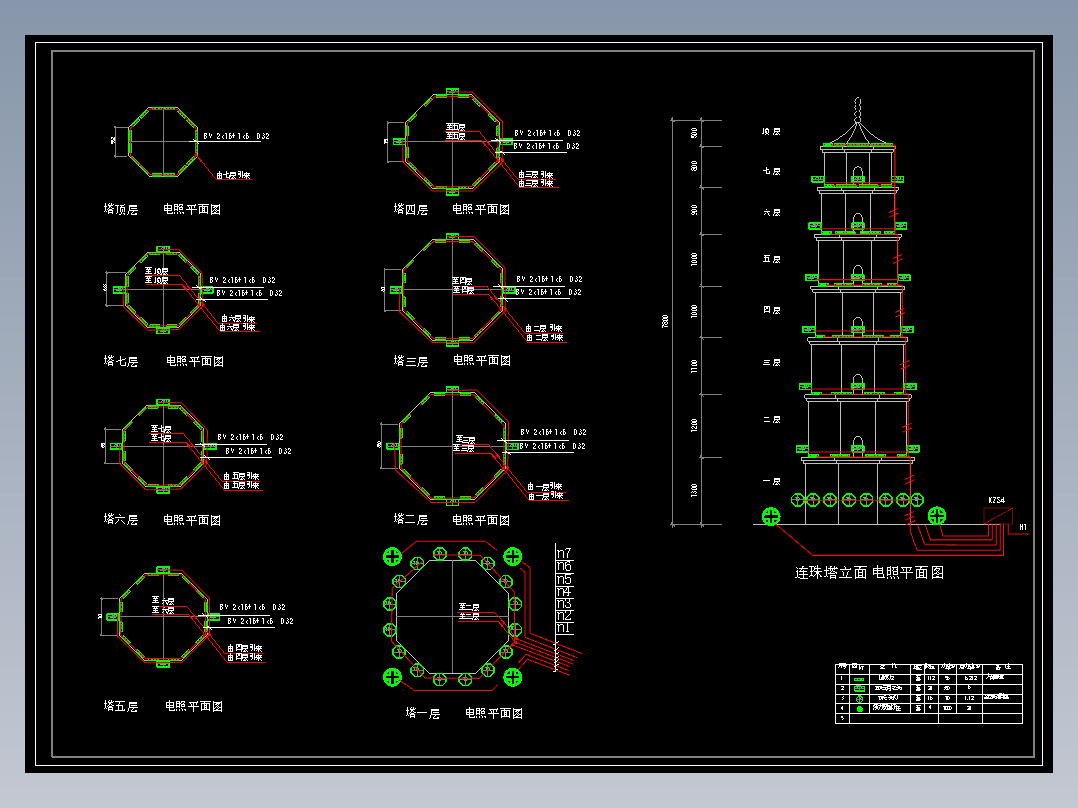Select 电照平面图 label beside 塔七层

click(195, 361)
